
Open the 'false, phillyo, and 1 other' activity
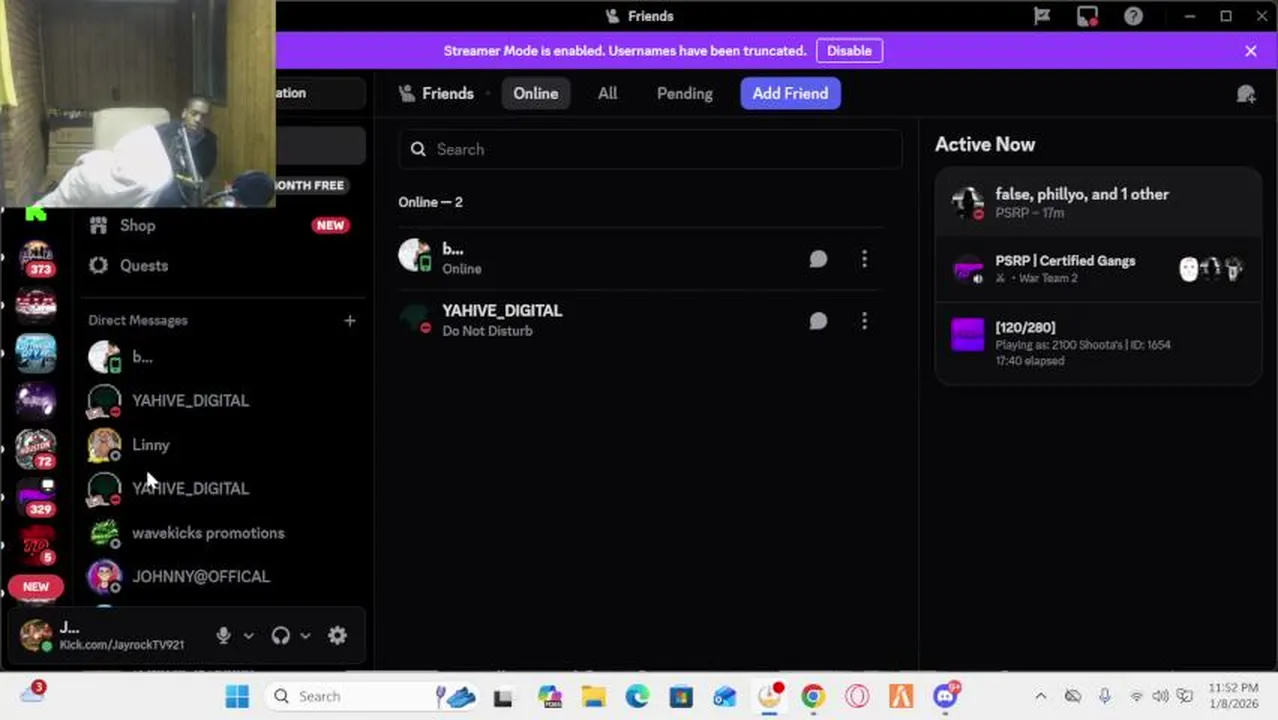coord(1098,202)
